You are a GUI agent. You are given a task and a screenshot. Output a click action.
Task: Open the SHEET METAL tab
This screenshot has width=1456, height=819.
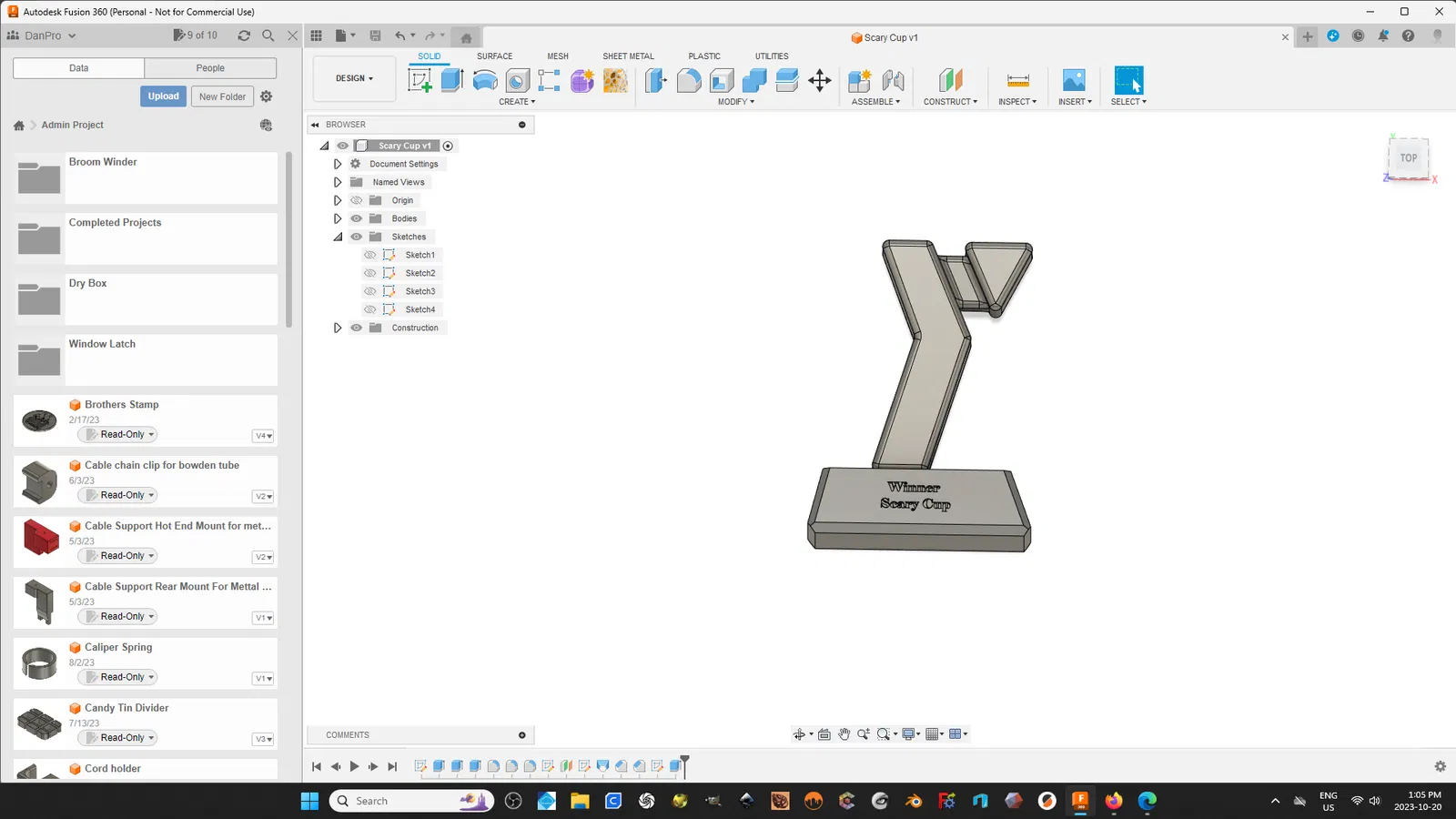628,56
